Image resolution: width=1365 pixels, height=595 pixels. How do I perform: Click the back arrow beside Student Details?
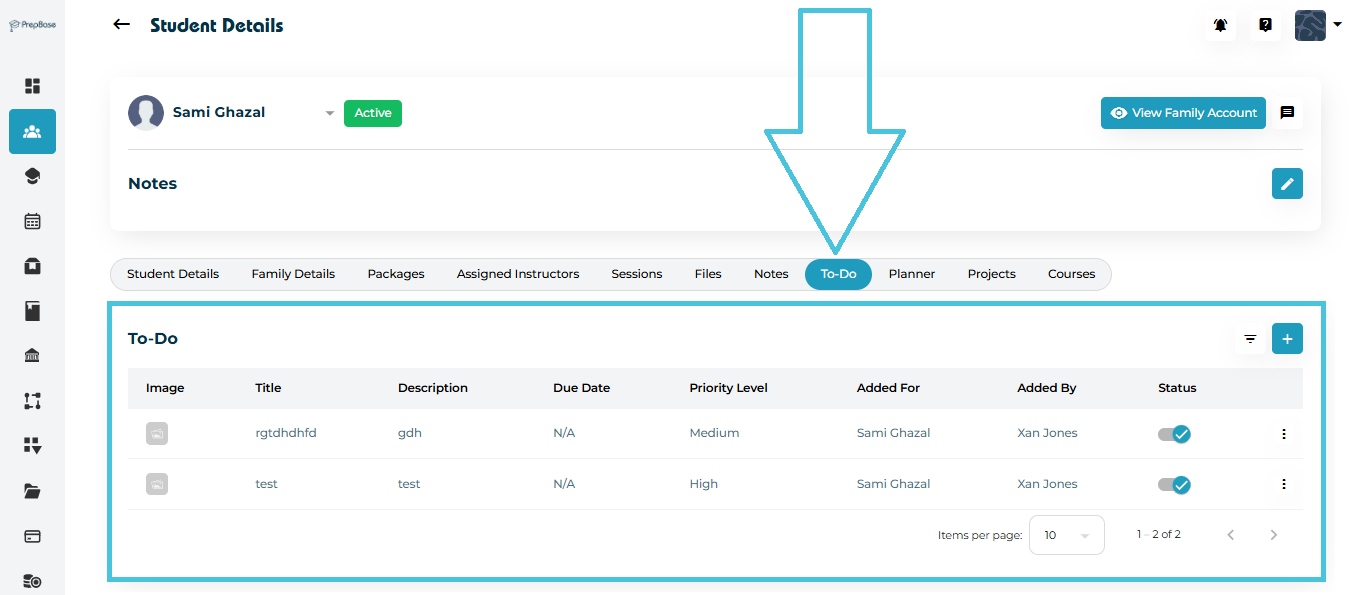coord(122,25)
